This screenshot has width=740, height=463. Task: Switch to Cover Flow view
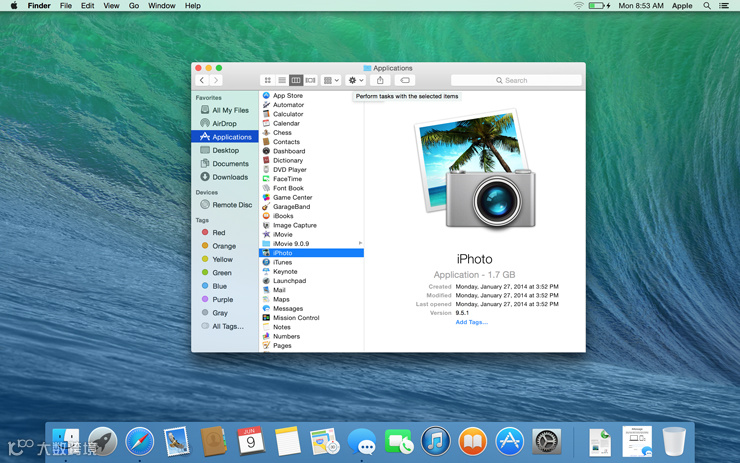point(310,80)
